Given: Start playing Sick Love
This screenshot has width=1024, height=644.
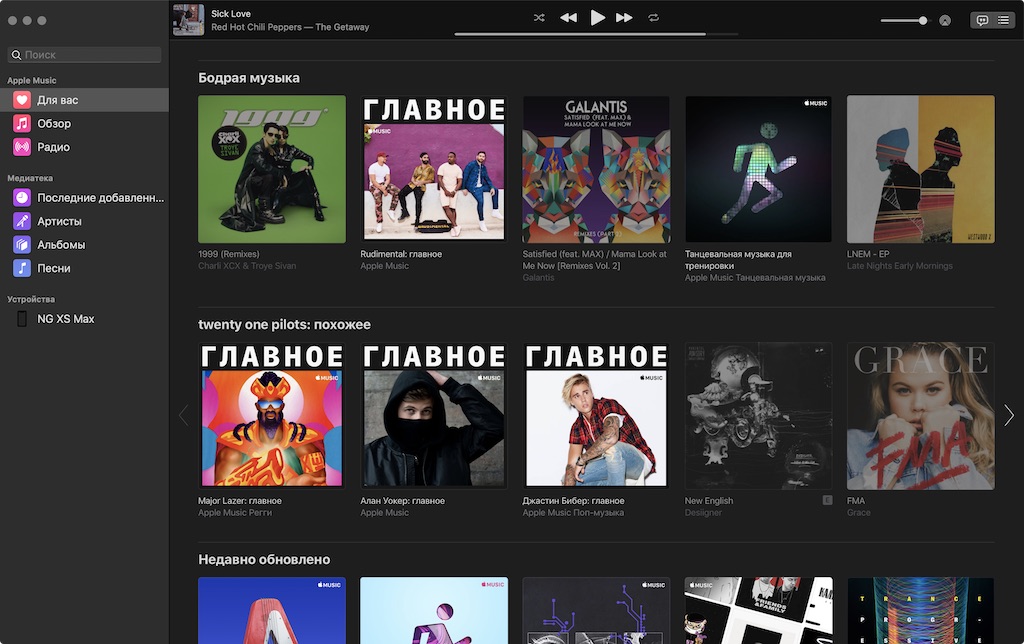Looking at the screenshot, I should tap(597, 18).
